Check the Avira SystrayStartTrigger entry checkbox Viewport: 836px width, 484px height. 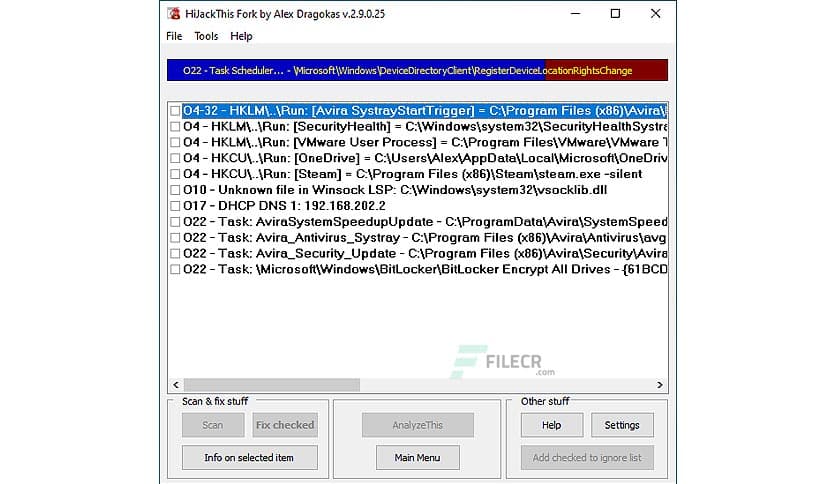175,111
